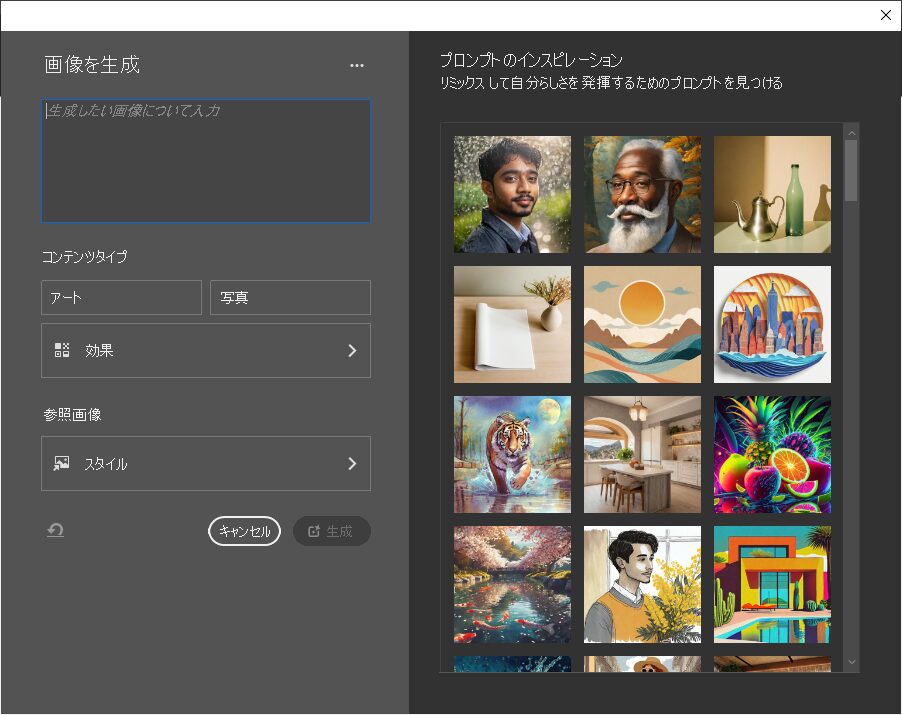Click the 生成 button
This screenshot has width=902, height=715.
click(332, 531)
